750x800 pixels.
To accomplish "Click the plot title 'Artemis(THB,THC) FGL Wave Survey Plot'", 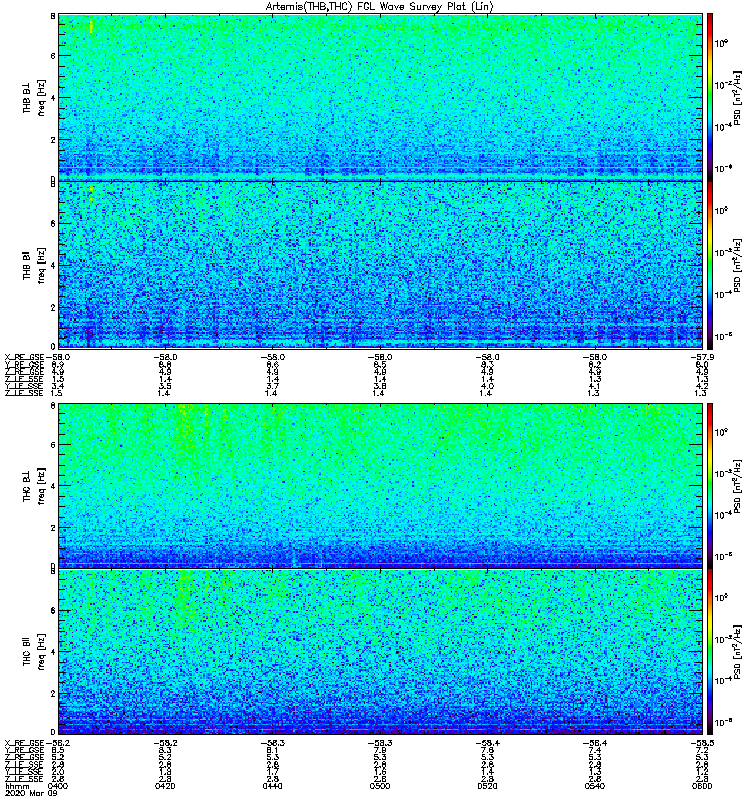I will tap(380, 7).
